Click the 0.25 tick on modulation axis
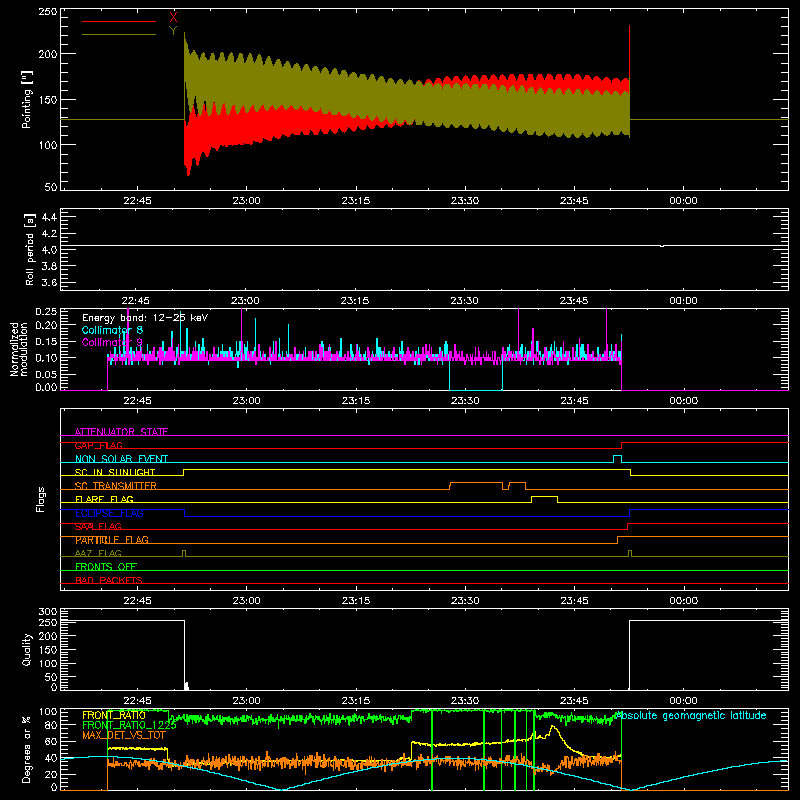 (46, 312)
